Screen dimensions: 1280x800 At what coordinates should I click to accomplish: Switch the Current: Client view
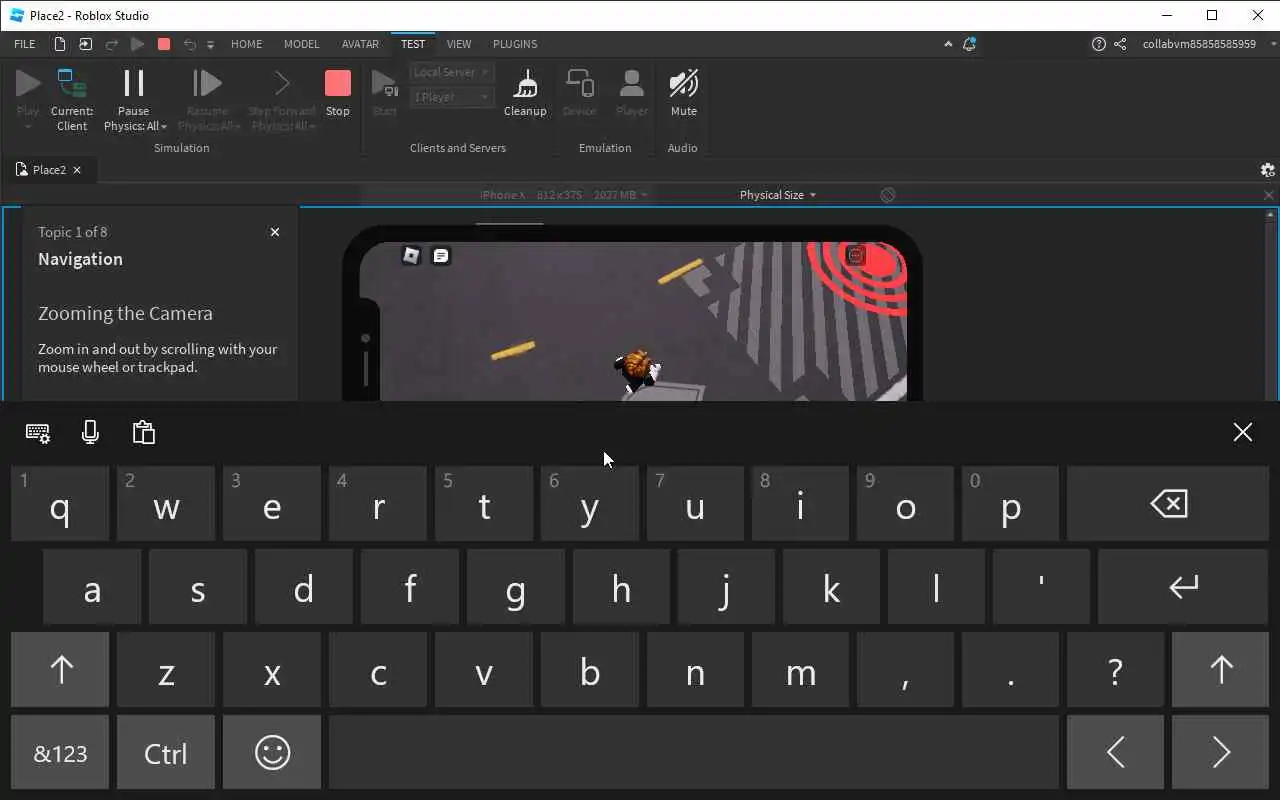[x=72, y=99]
